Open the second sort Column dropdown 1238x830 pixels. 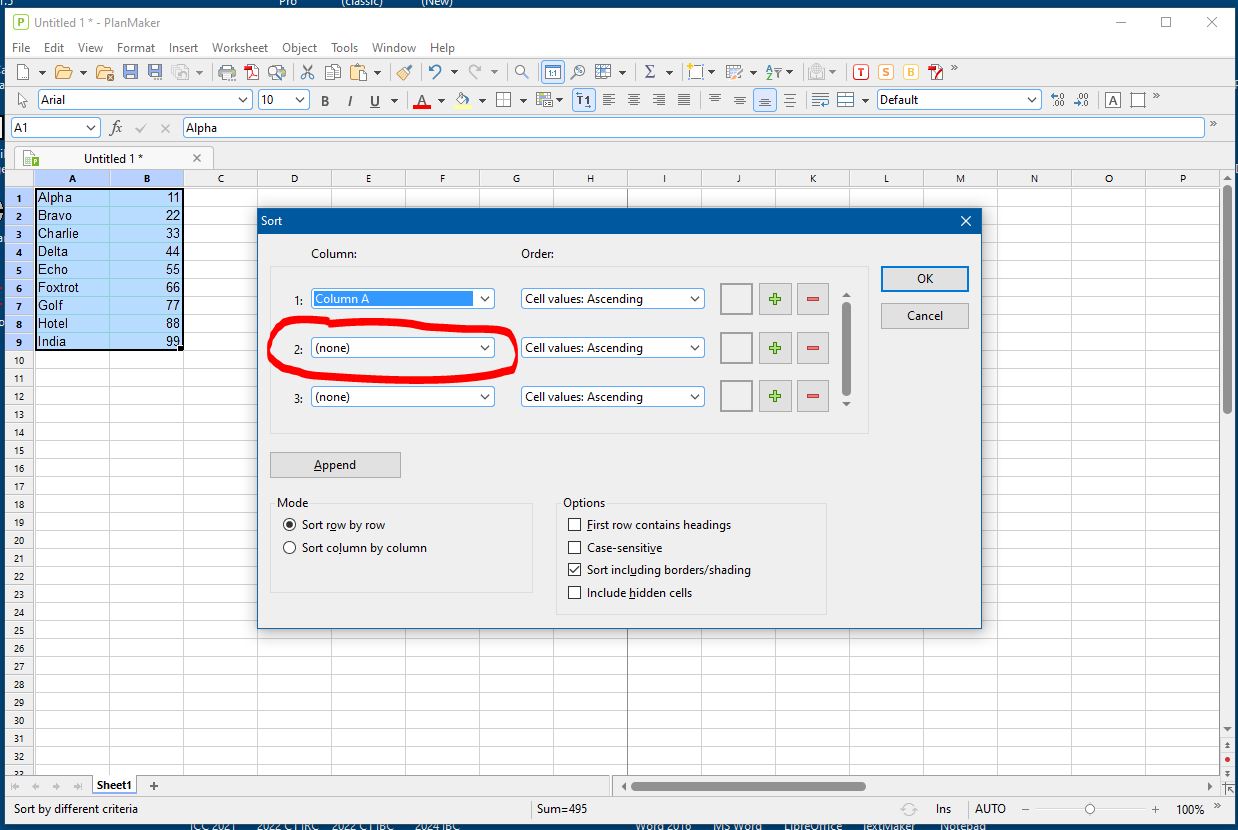[402, 348]
